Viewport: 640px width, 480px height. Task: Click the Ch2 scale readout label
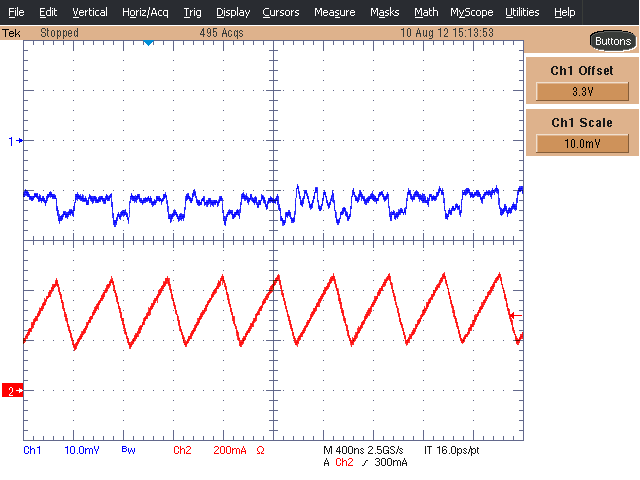(x=182, y=450)
